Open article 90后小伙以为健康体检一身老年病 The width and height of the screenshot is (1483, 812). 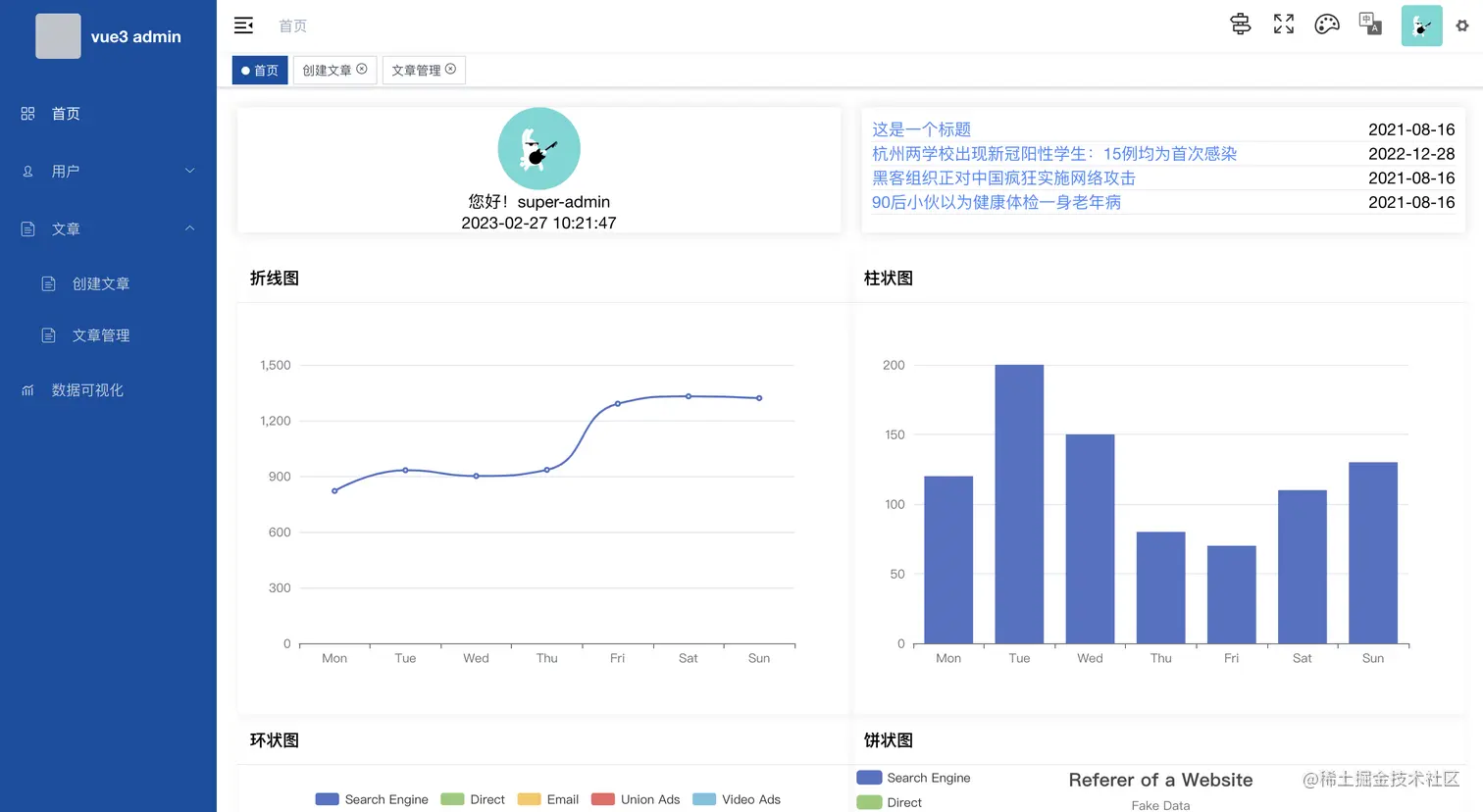click(x=997, y=203)
